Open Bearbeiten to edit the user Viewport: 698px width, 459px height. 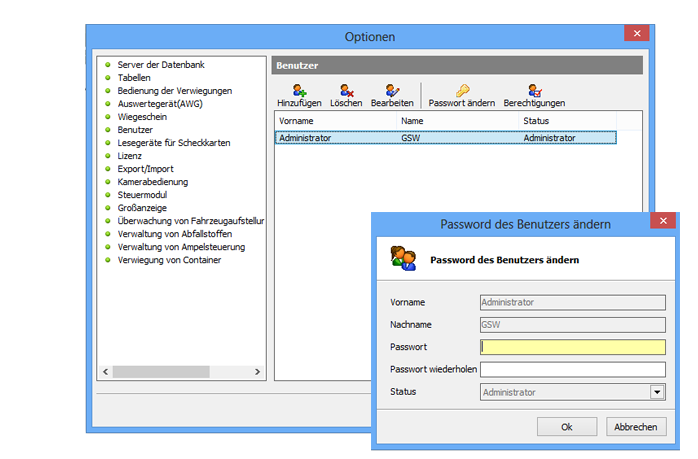[x=392, y=91]
